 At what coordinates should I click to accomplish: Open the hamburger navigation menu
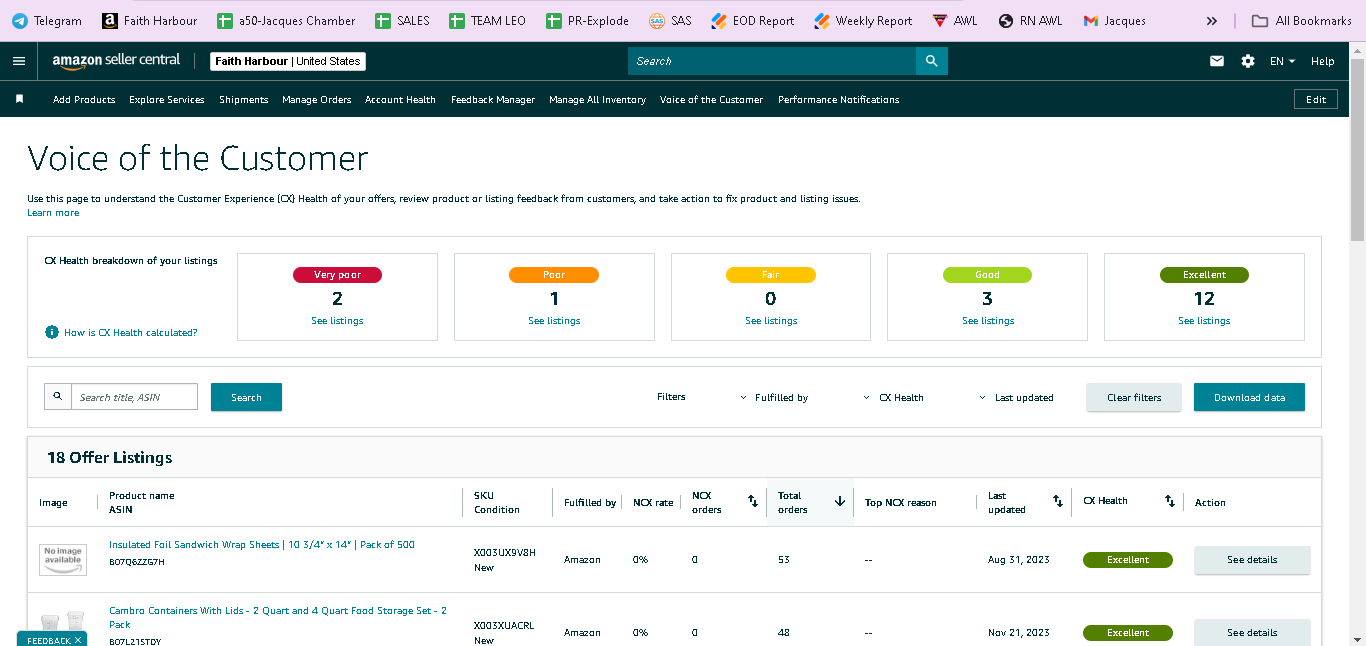[19, 61]
